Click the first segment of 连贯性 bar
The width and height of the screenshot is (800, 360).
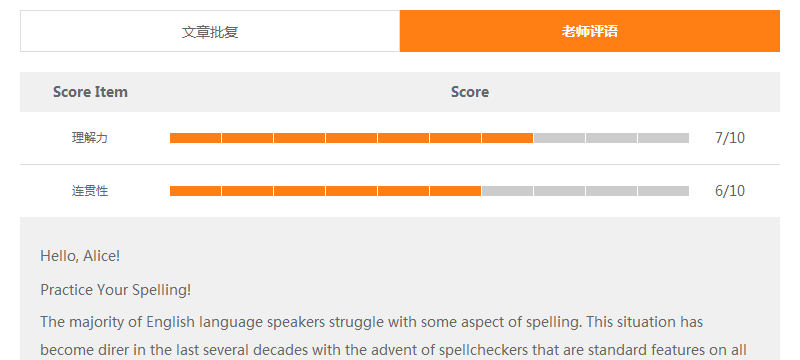[x=195, y=191]
